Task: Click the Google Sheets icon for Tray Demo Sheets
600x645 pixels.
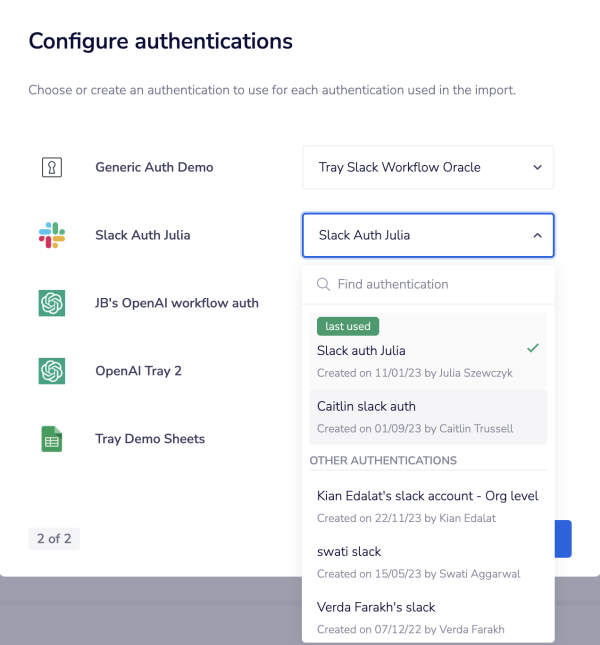Action: coord(52,439)
